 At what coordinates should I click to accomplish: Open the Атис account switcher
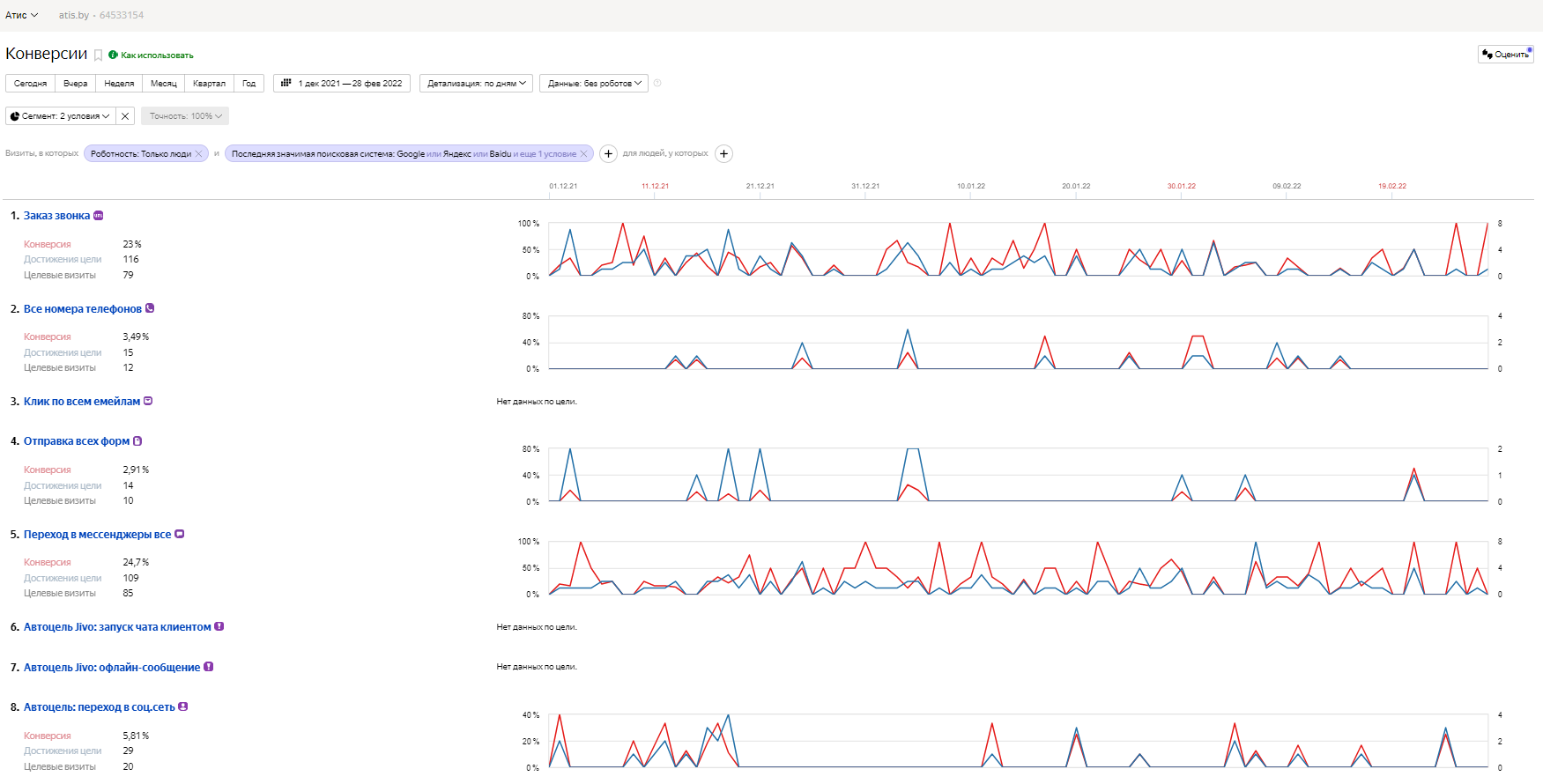21,15
